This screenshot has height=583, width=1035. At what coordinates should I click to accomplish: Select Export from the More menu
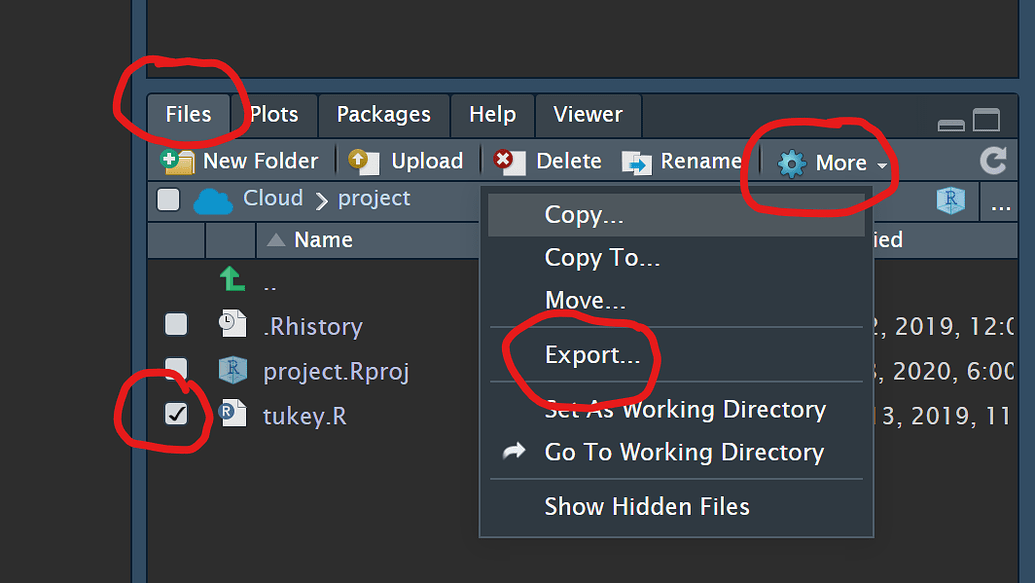coord(594,355)
